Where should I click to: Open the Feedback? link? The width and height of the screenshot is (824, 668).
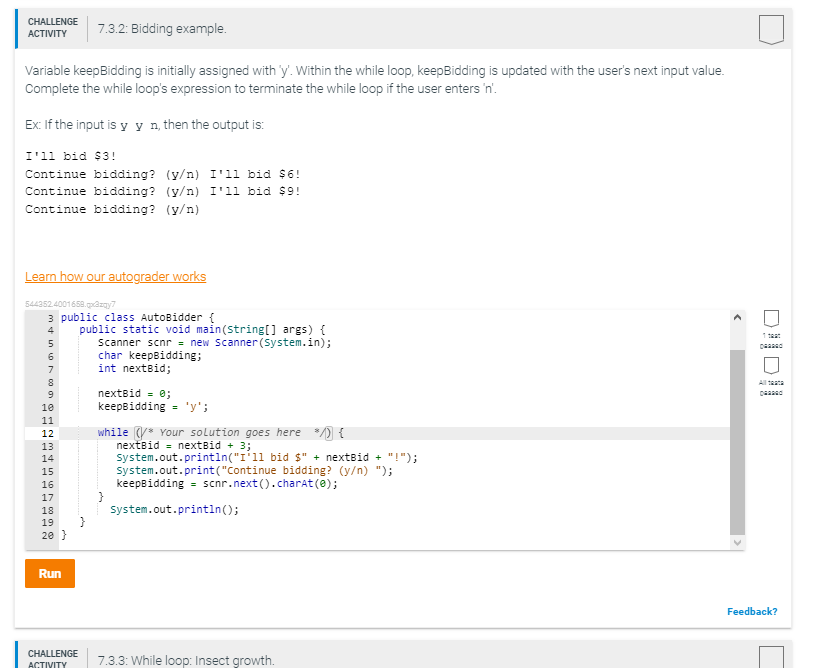pos(751,611)
